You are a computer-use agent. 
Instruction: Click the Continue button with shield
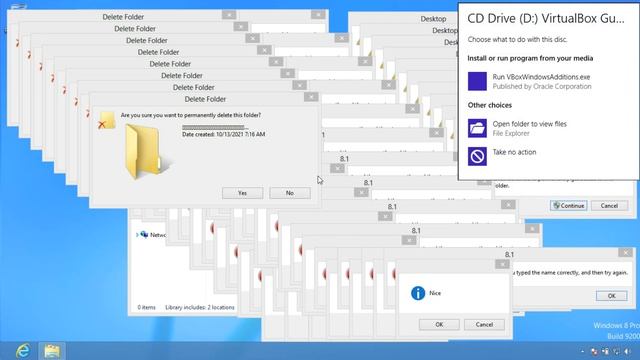click(x=569, y=206)
